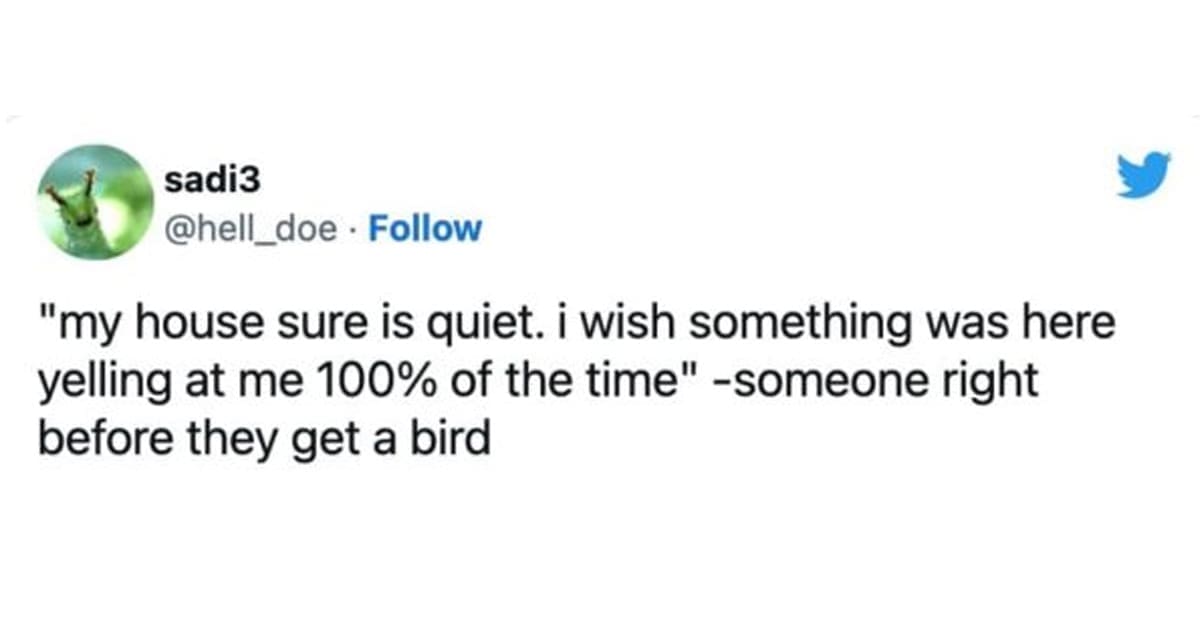Click the tweet line "before they get a bird"
Viewport: 1200px width, 630px height.
(265, 437)
